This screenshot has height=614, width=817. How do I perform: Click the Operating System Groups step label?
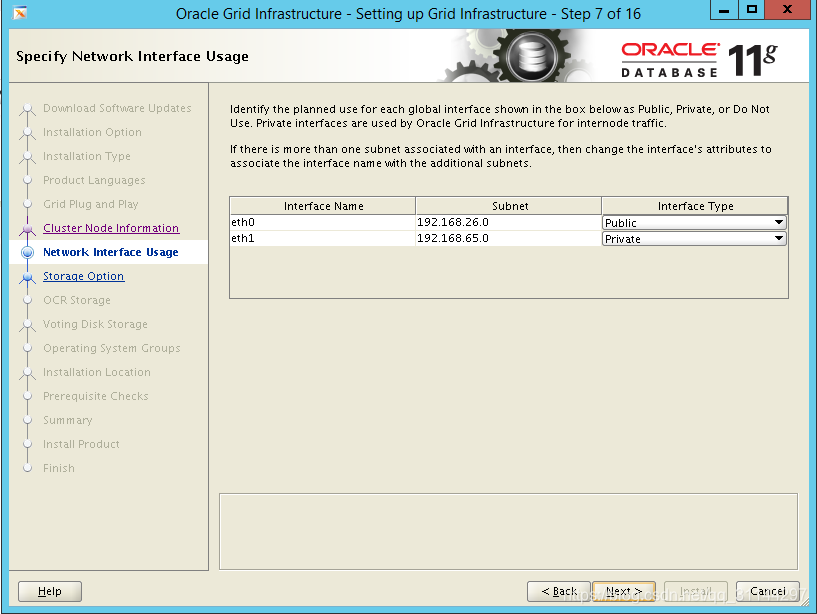point(112,348)
